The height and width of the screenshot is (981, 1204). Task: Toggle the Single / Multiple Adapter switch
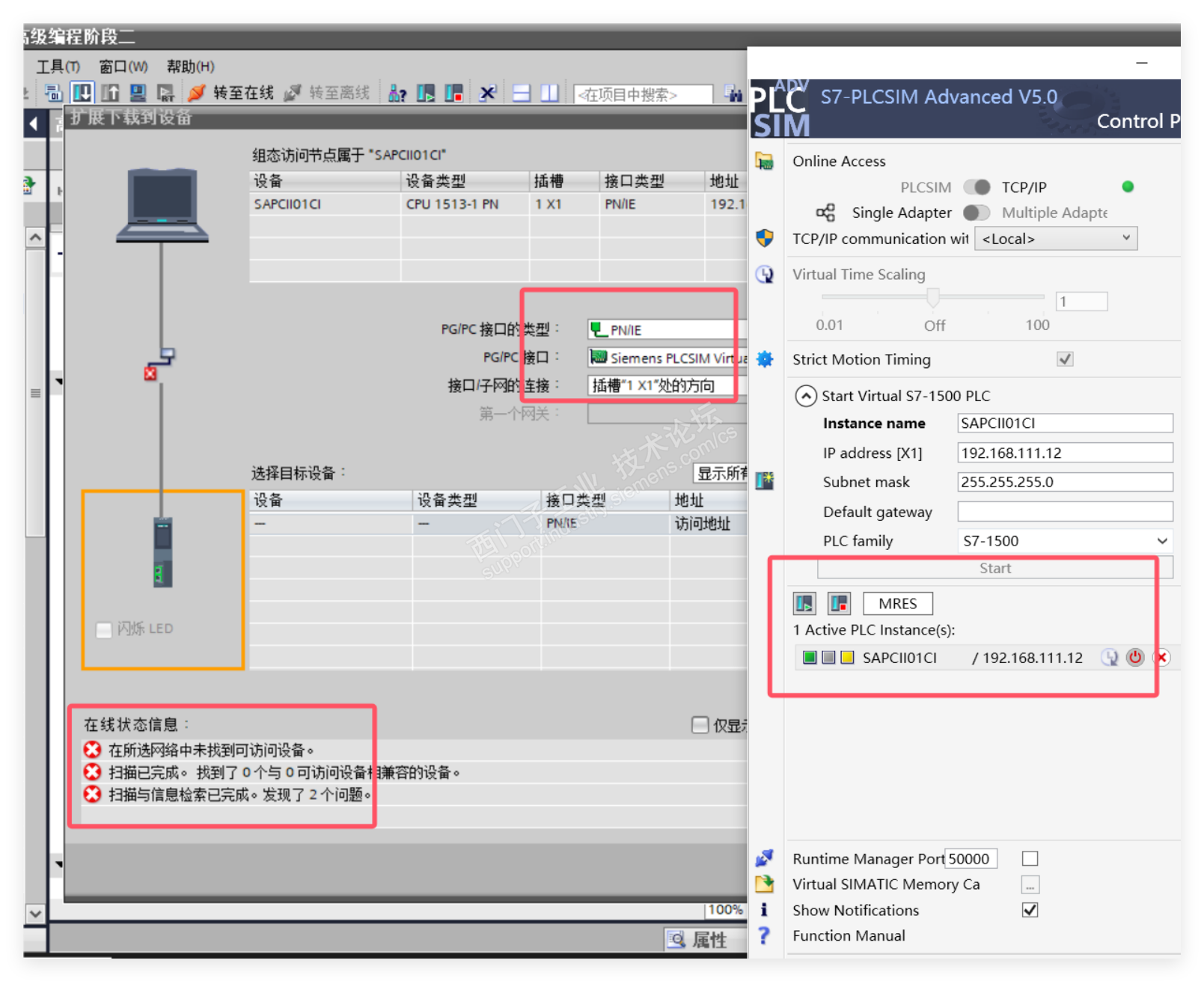click(977, 213)
